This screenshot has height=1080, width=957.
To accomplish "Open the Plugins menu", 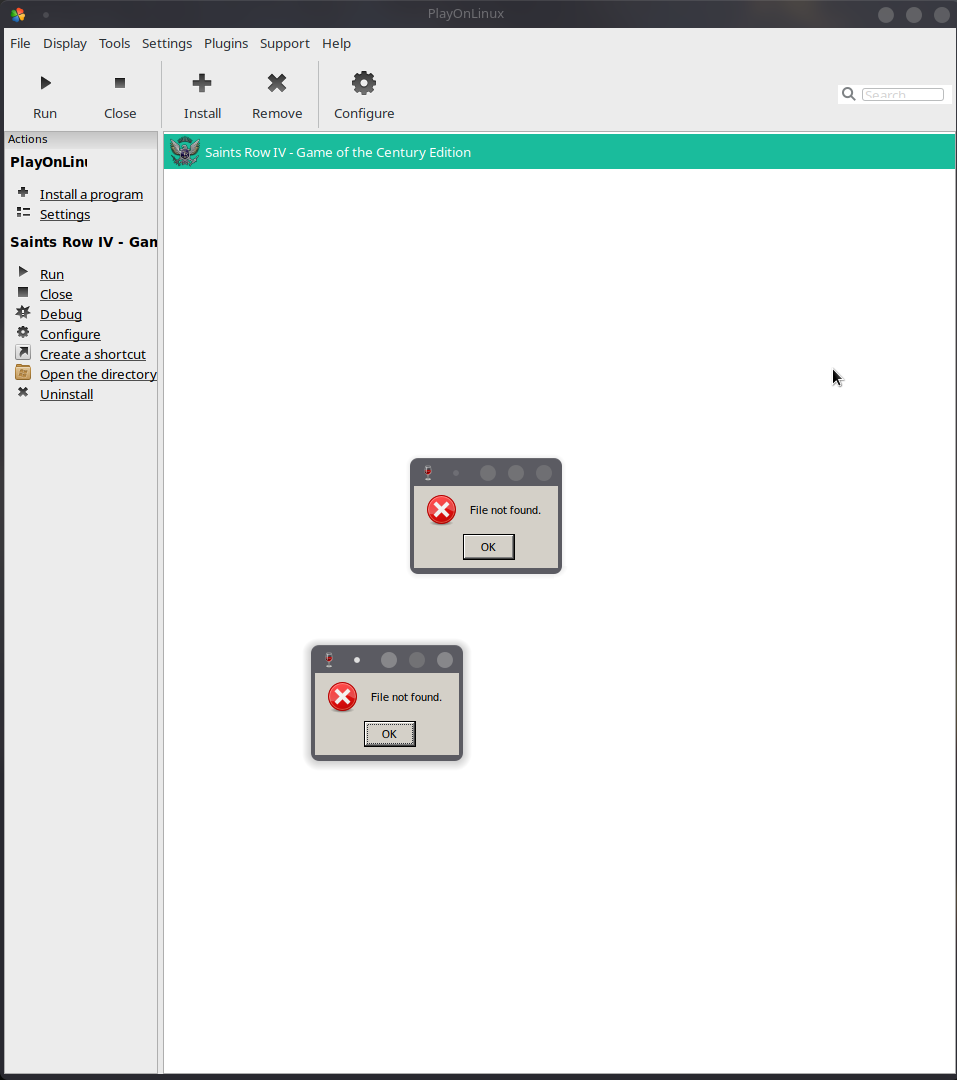I will (226, 43).
